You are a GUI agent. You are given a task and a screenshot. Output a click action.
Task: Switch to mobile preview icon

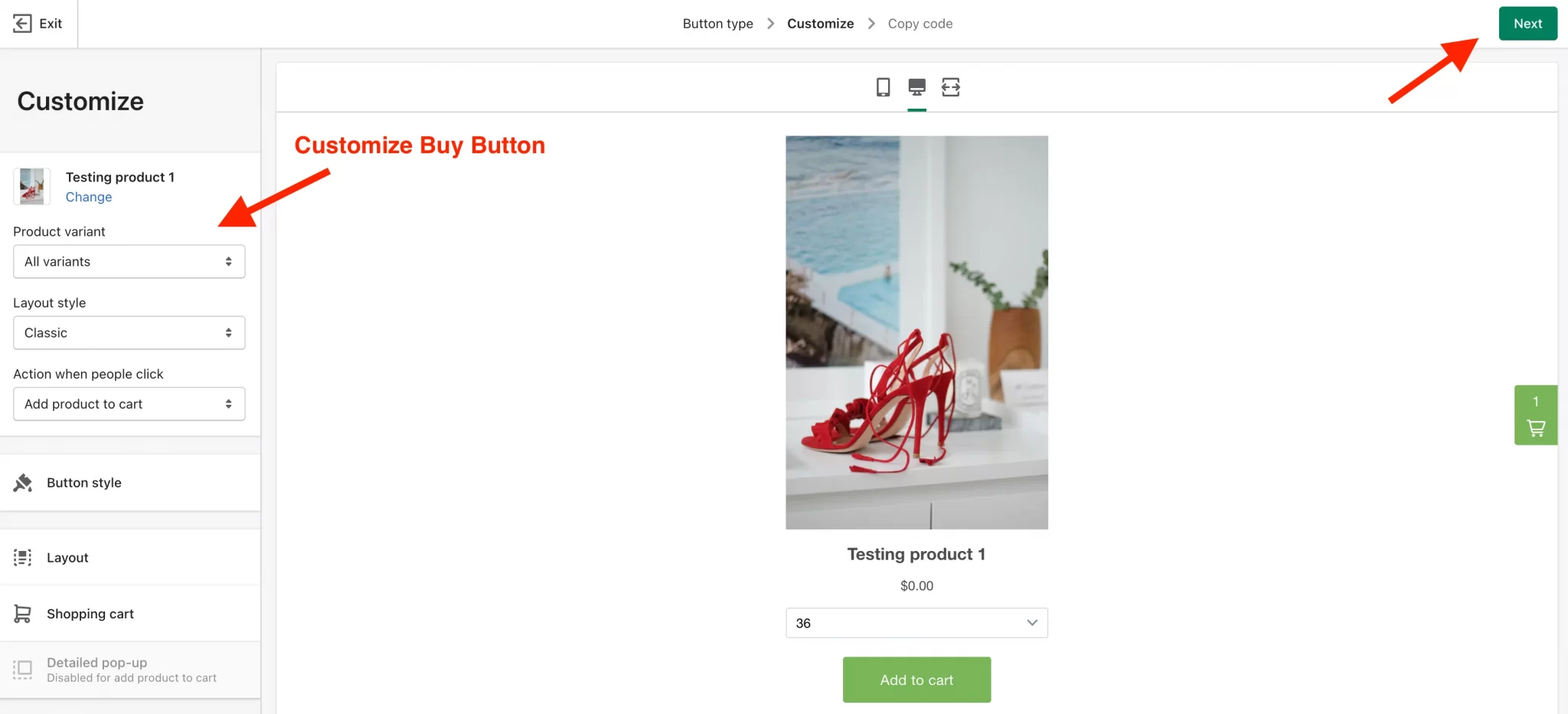[x=883, y=87]
